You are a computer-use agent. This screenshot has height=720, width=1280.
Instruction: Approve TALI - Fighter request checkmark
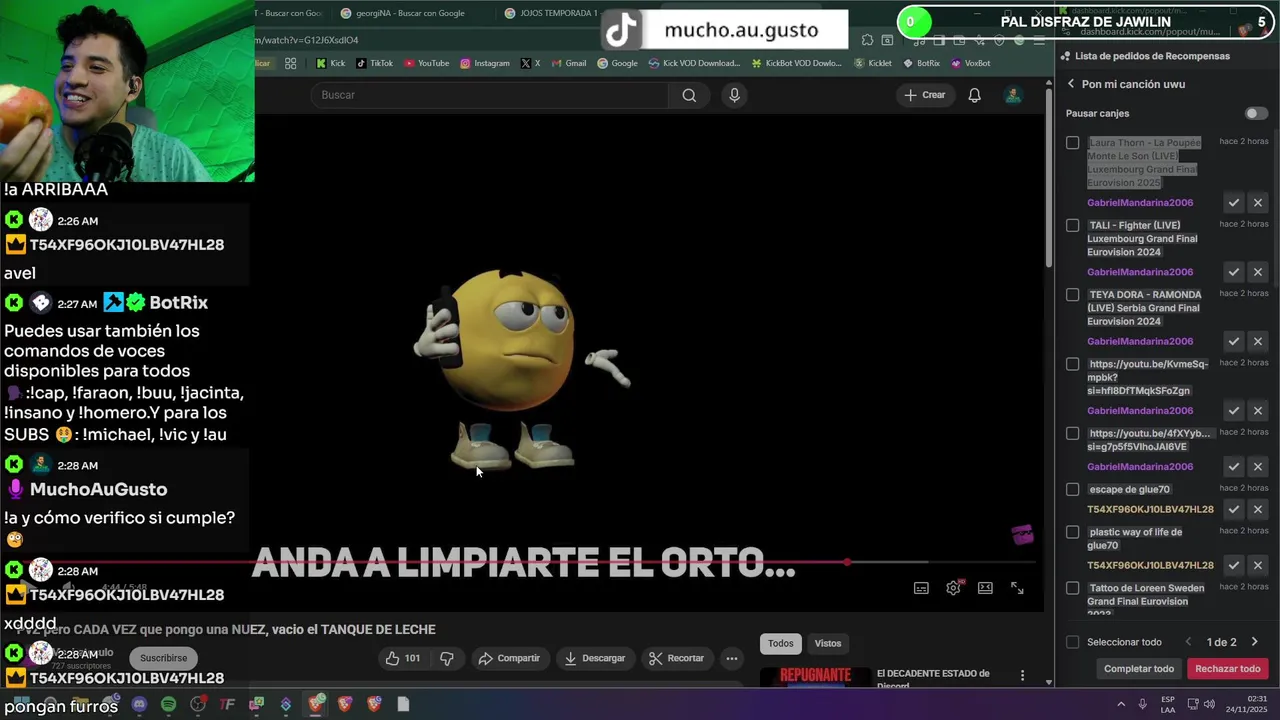coord(1234,272)
